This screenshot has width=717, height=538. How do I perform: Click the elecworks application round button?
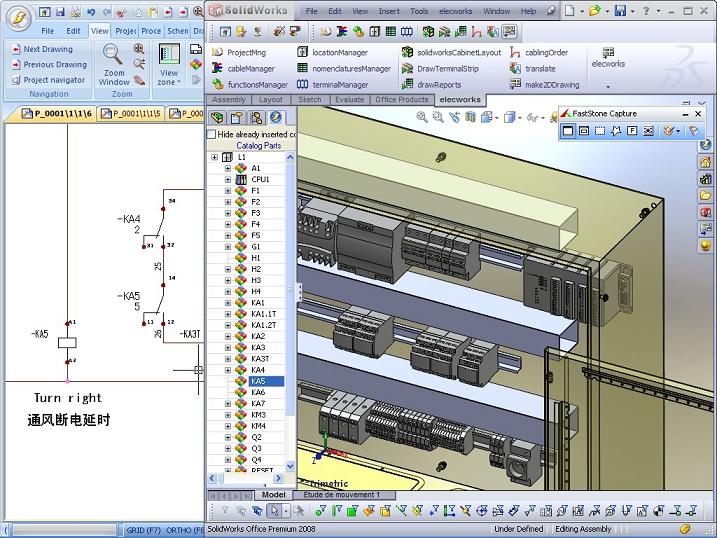click(18, 18)
